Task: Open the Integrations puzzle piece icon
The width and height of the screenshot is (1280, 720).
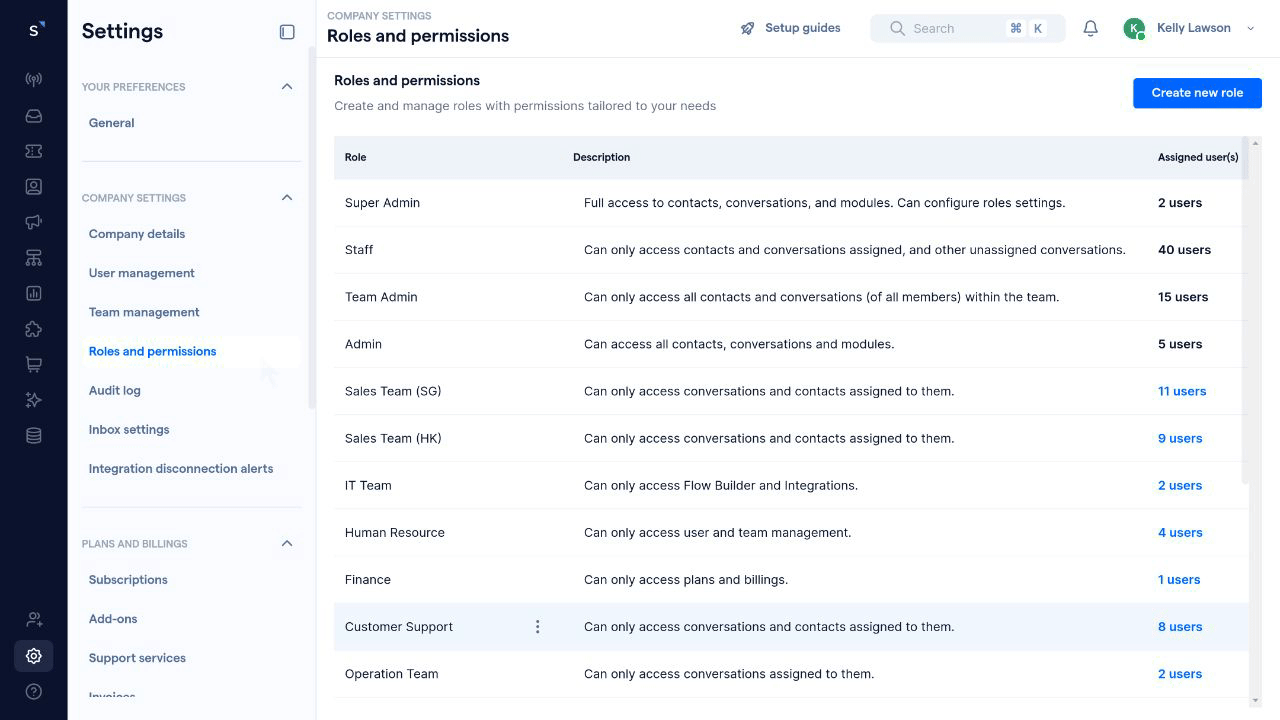Action: (33, 328)
